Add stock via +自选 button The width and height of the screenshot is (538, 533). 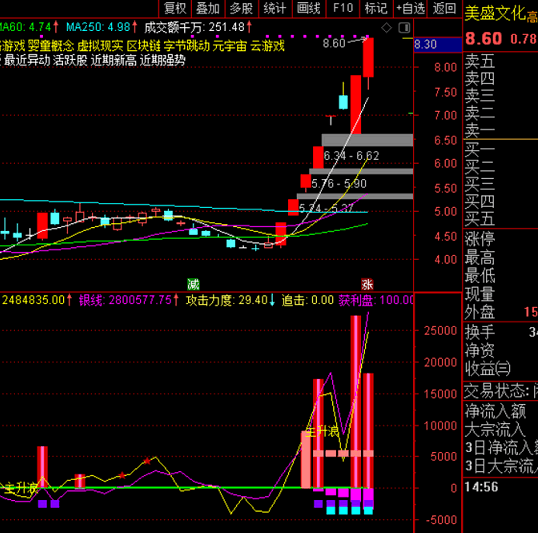(x=410, y=8)
